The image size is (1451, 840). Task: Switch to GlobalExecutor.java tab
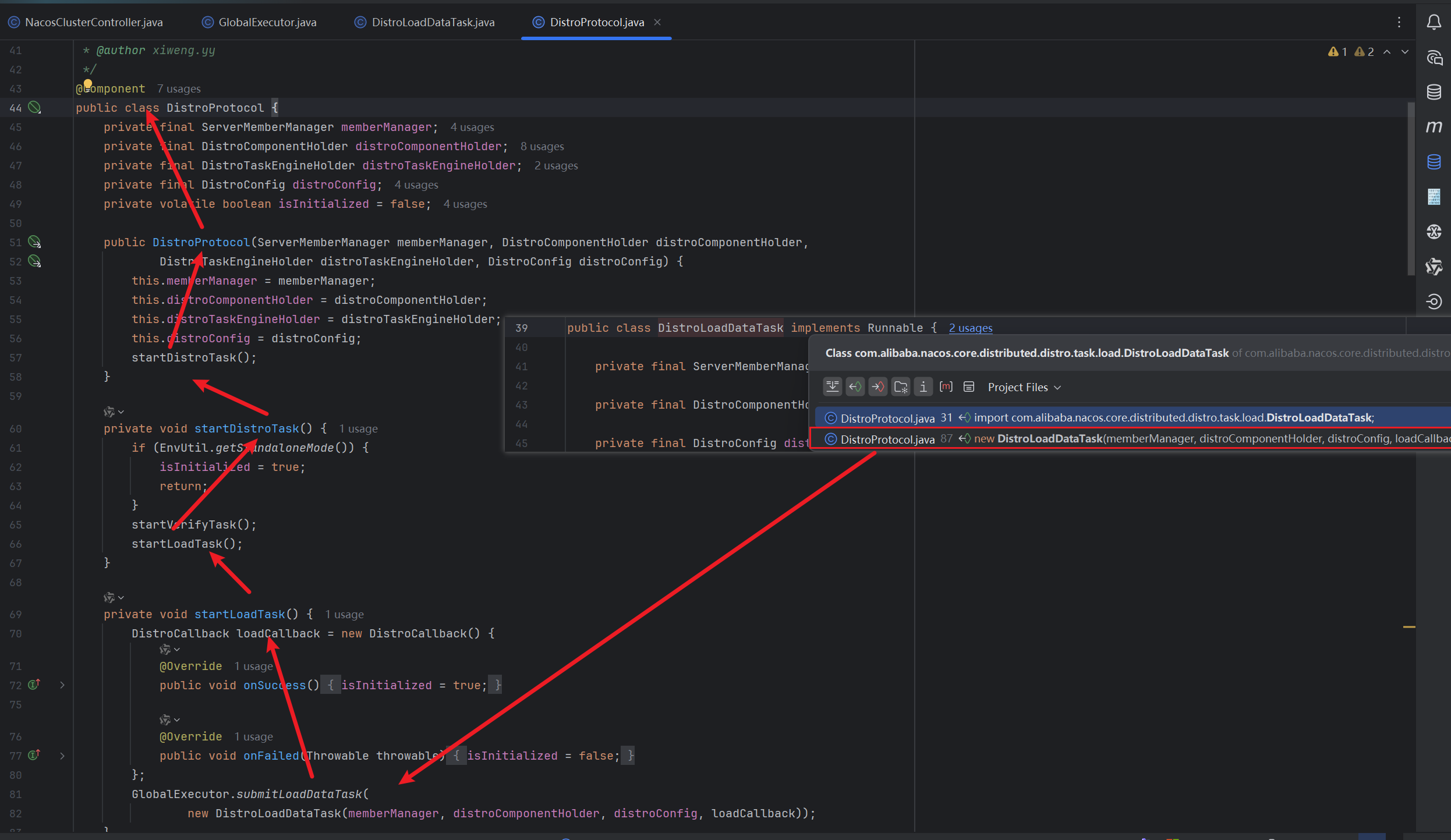pos(267,22)
